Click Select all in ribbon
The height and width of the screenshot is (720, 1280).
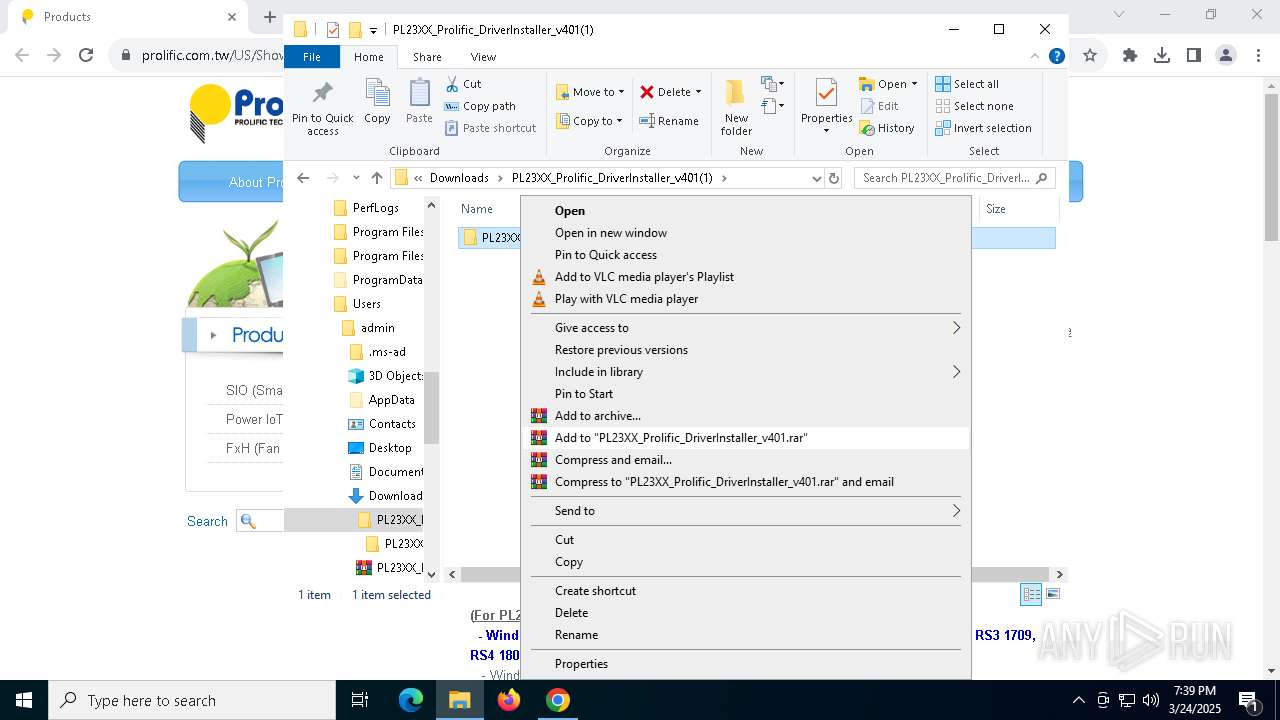967,84
